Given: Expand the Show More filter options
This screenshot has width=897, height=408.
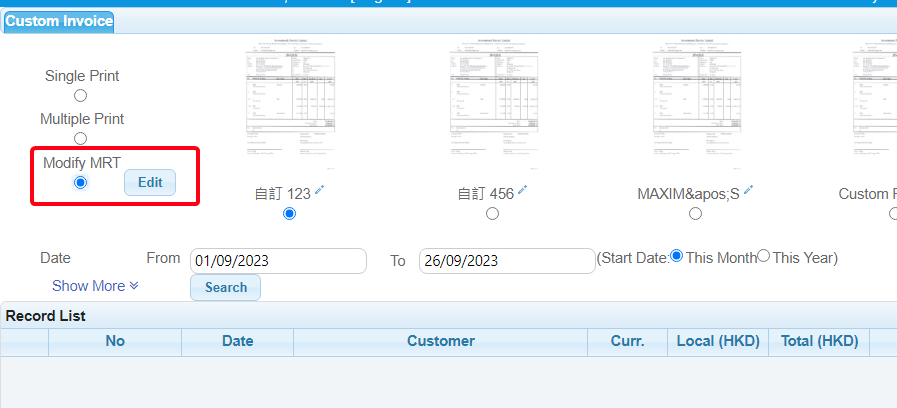Looking at the screenshot, I should (x=95, y=286).
